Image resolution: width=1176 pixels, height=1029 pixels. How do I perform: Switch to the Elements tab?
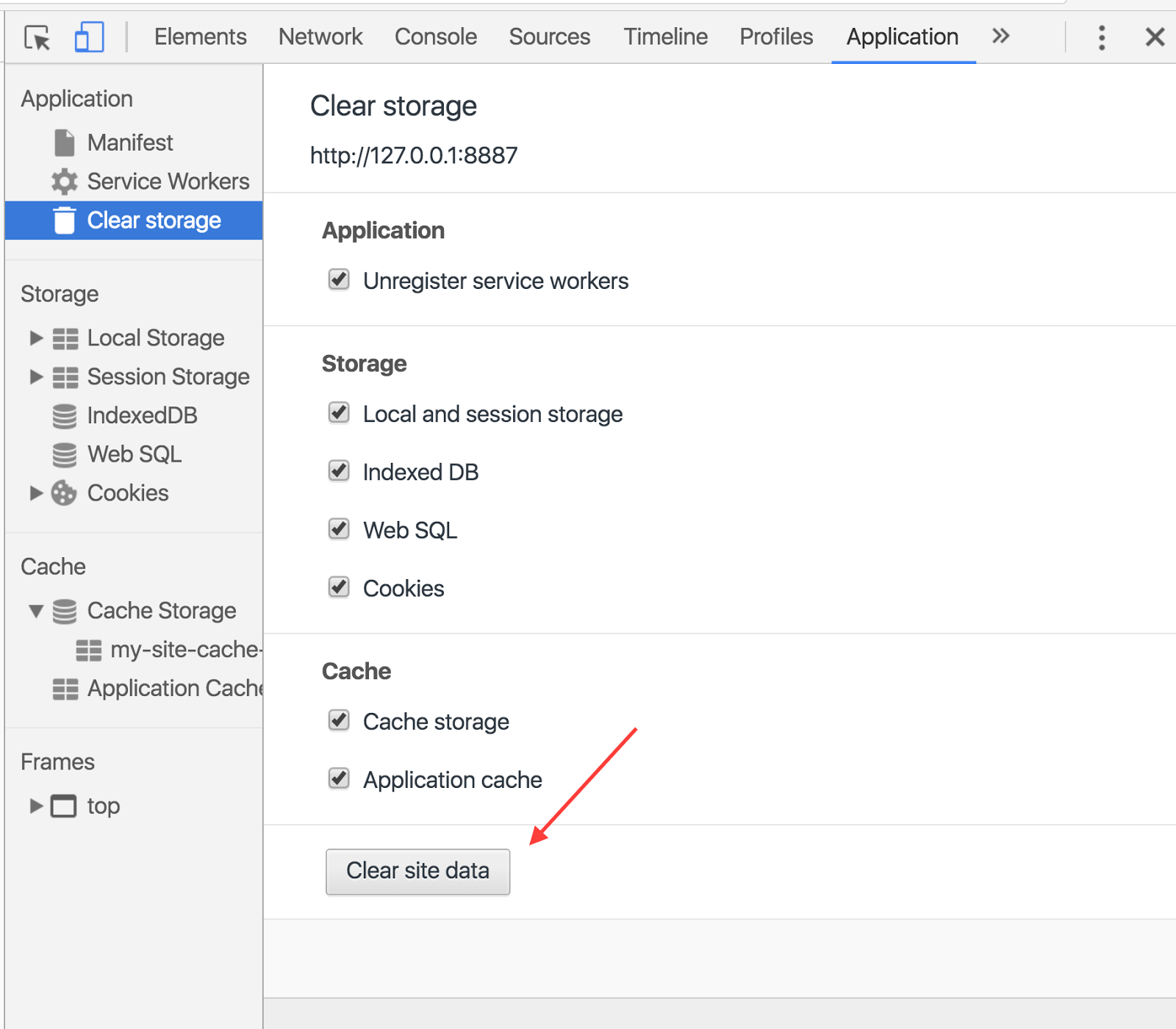point(200,37)
